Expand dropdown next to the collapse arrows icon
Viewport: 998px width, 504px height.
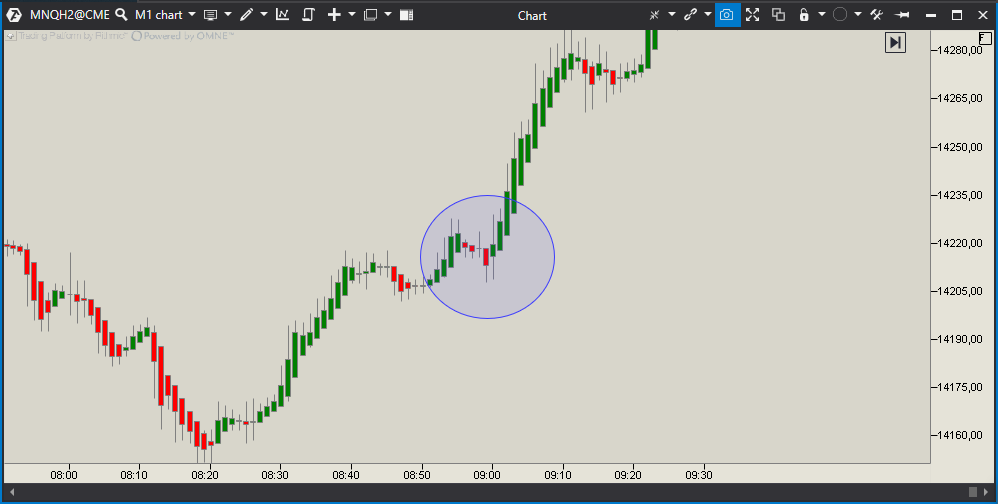[671, 15]
